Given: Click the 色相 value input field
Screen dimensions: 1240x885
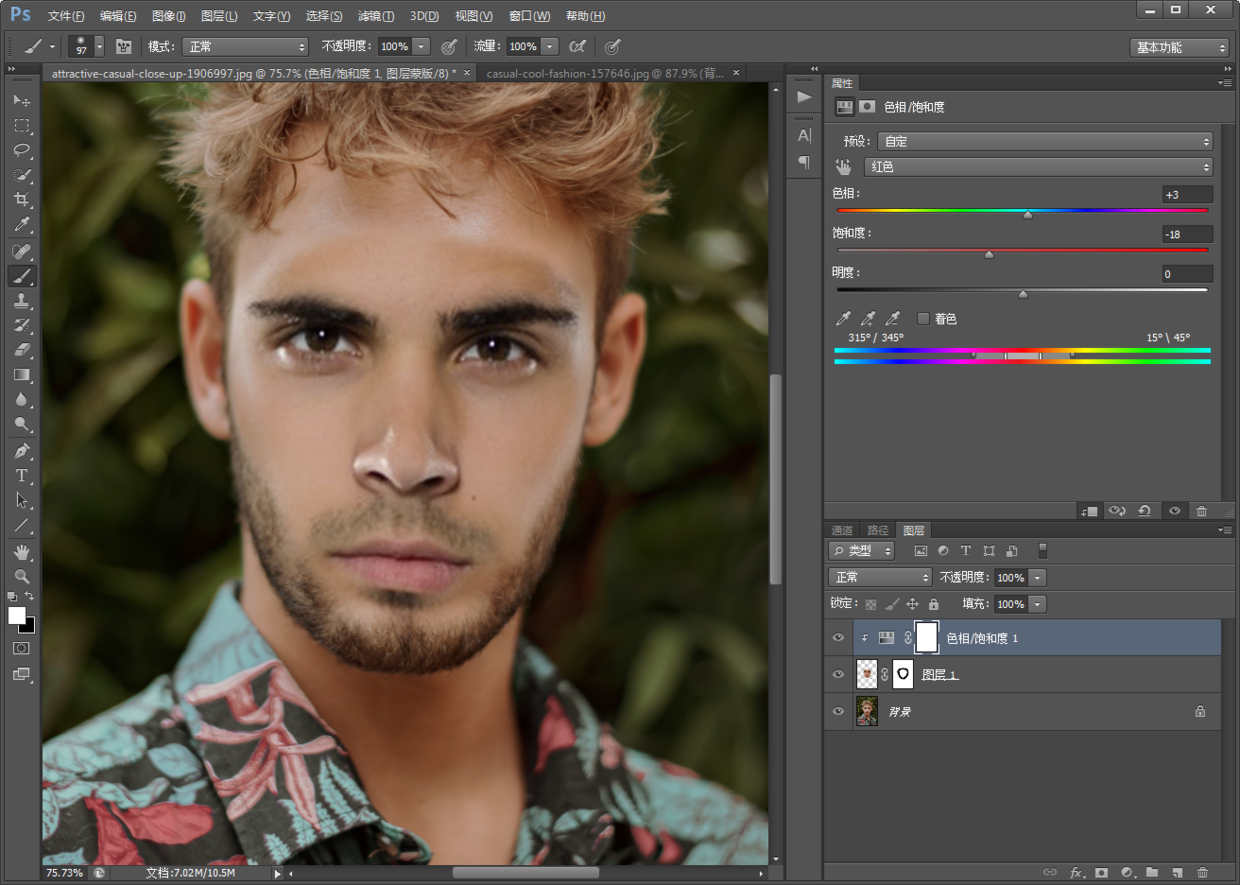Looking at the screenshot, I should [x=1187, y=195].
